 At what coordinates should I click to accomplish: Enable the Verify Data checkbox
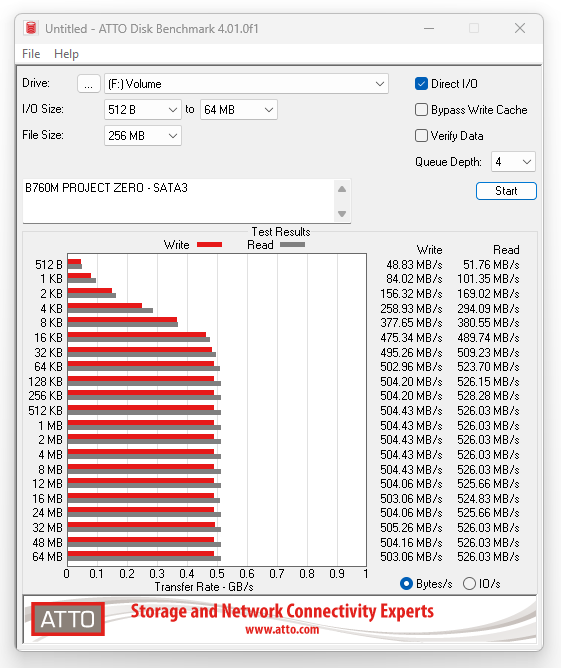pyautogui.click(x=421, y=135)
